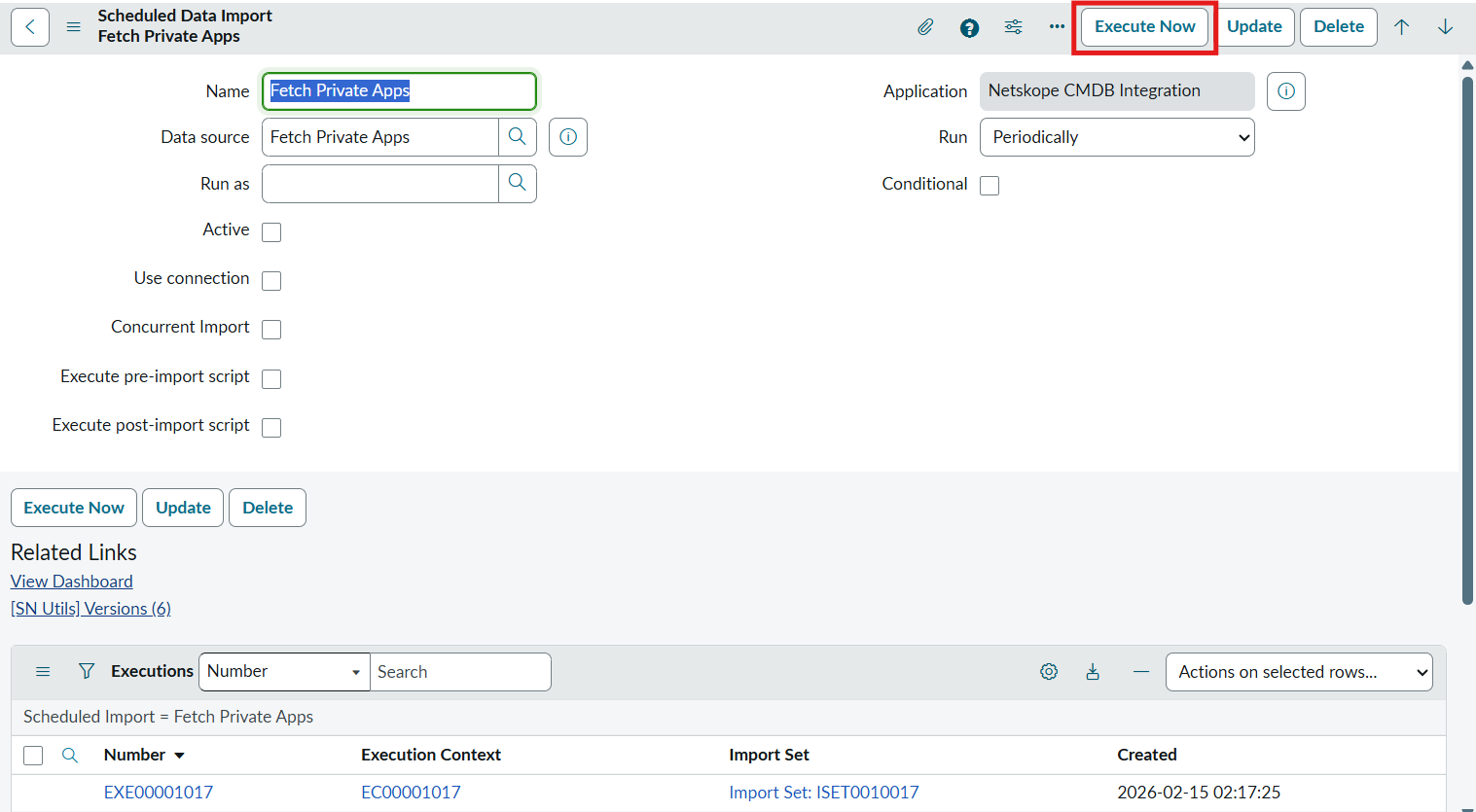Click the Created column header
The height and width of the screenshot is (812, 1476).
[x=1147, y=755]
